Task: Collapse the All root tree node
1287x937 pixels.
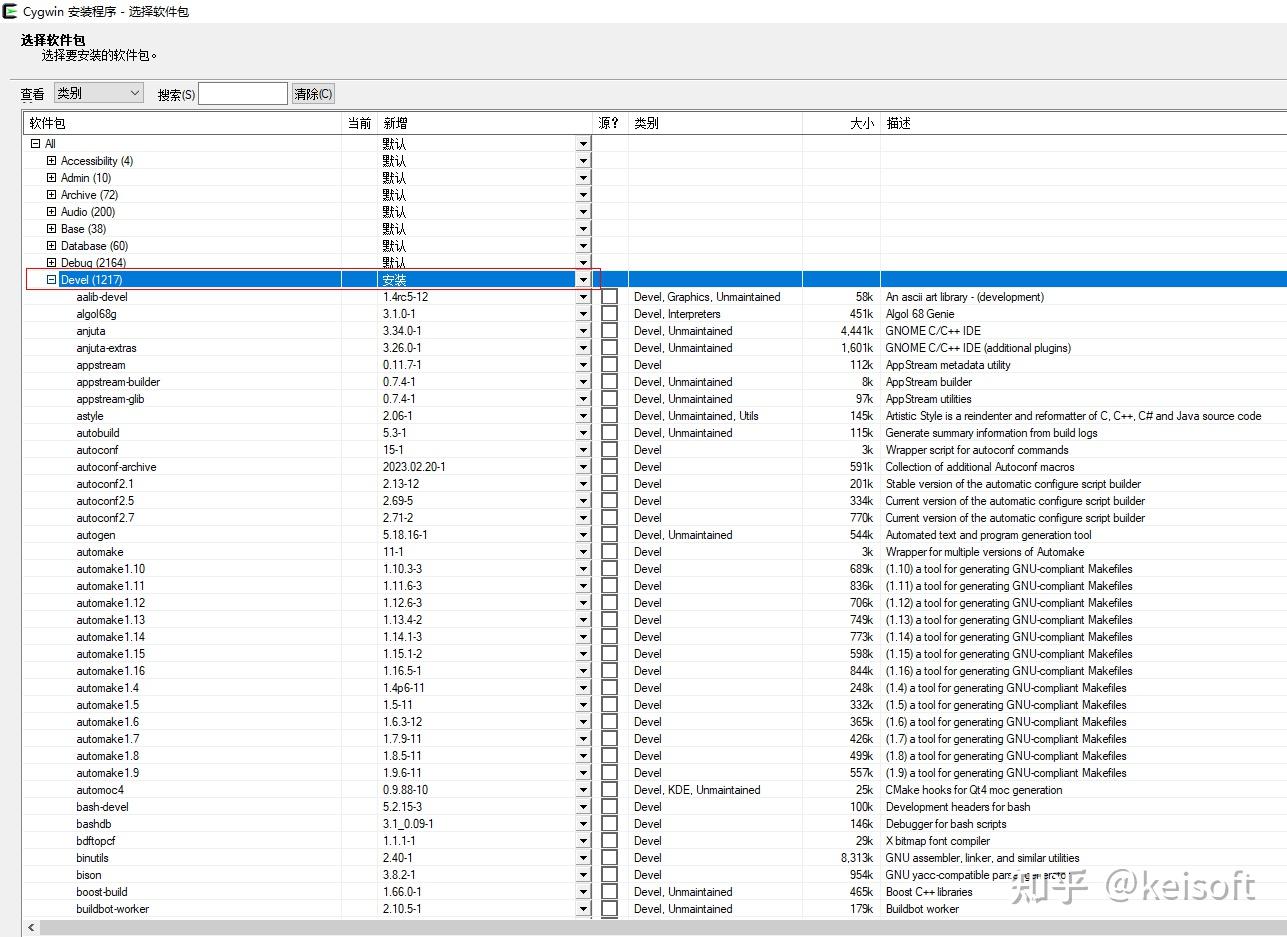Action: [x=36, y=144]
